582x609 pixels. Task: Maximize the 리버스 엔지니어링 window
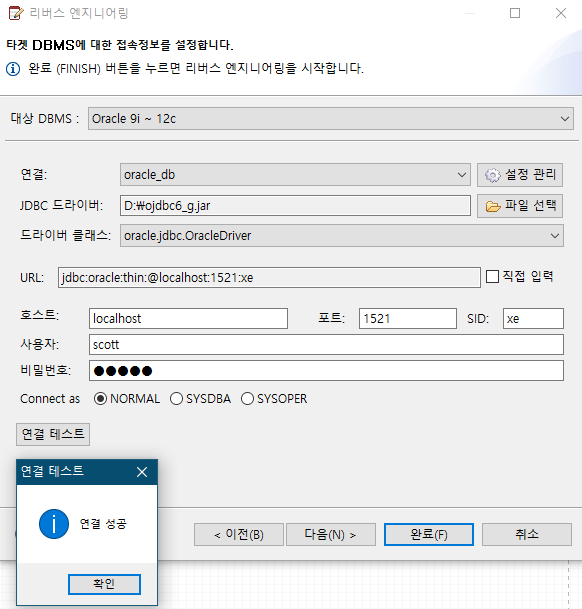515,13
